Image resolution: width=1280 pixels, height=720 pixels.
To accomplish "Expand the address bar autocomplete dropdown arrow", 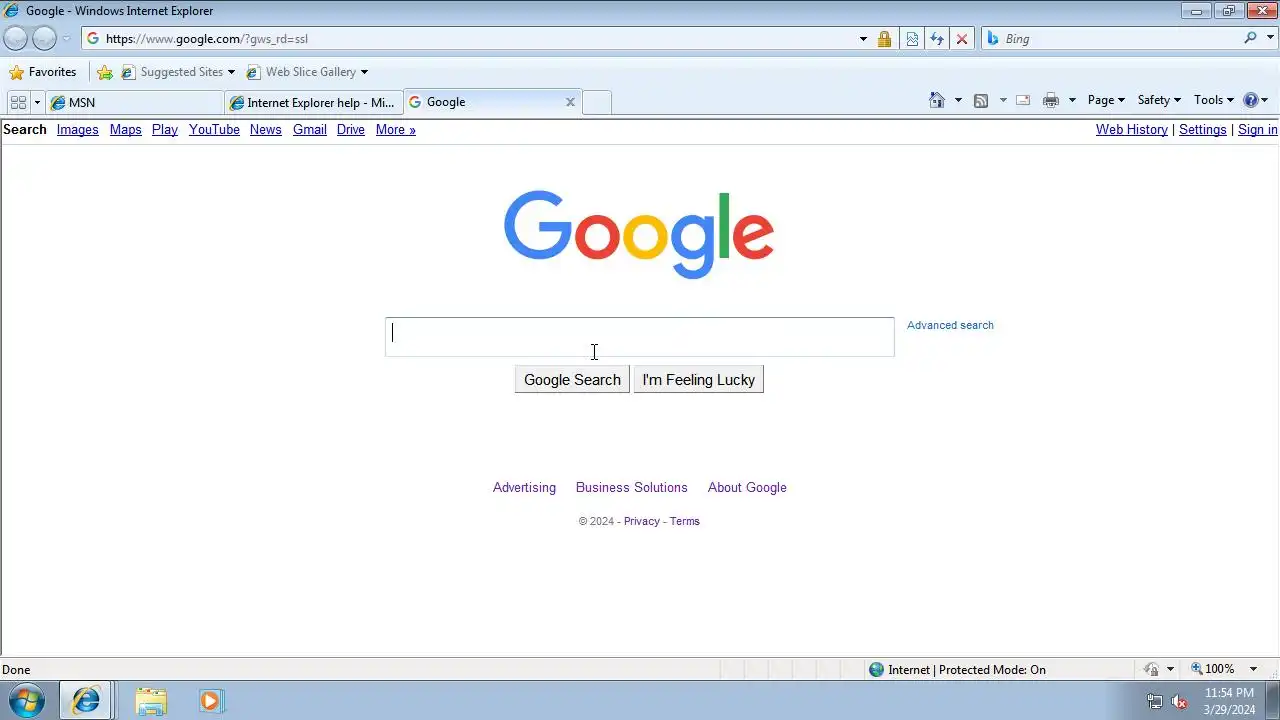I will point(863,39).
